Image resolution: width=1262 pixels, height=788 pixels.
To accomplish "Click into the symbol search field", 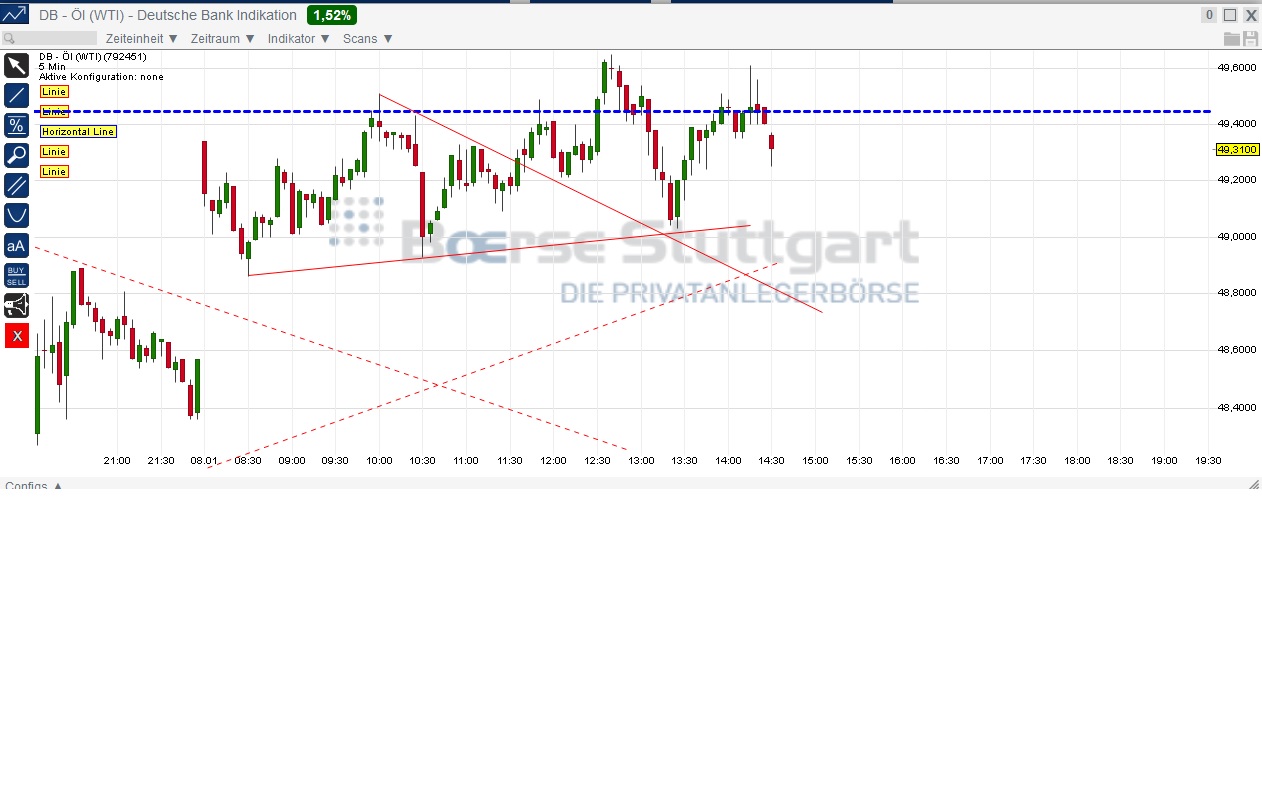I will pyautogui.click(x=50, y=39).
